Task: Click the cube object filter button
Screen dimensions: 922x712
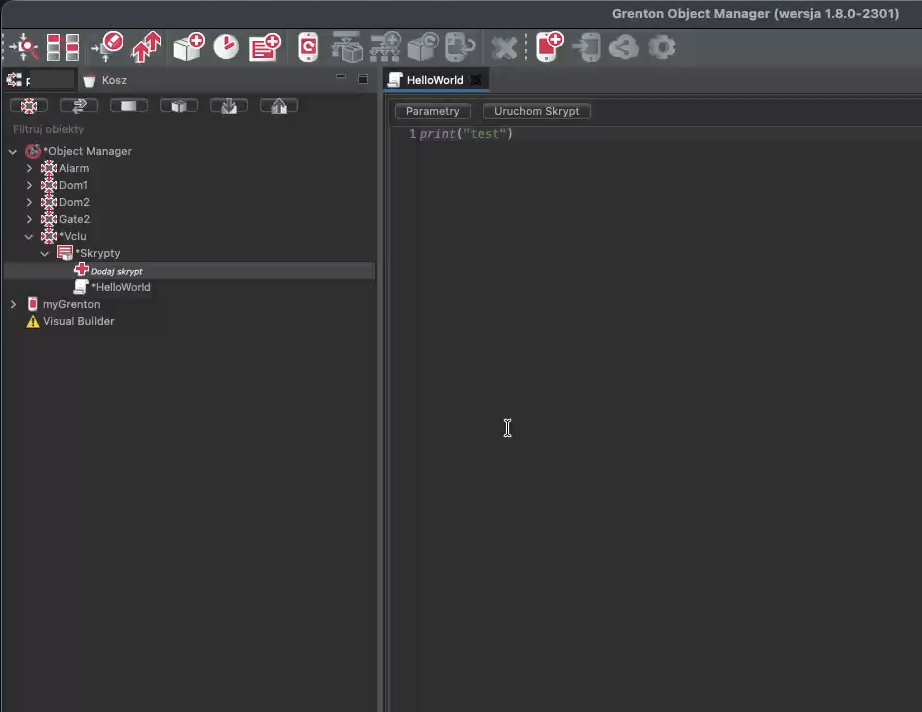Action: [x=179, y=106]
